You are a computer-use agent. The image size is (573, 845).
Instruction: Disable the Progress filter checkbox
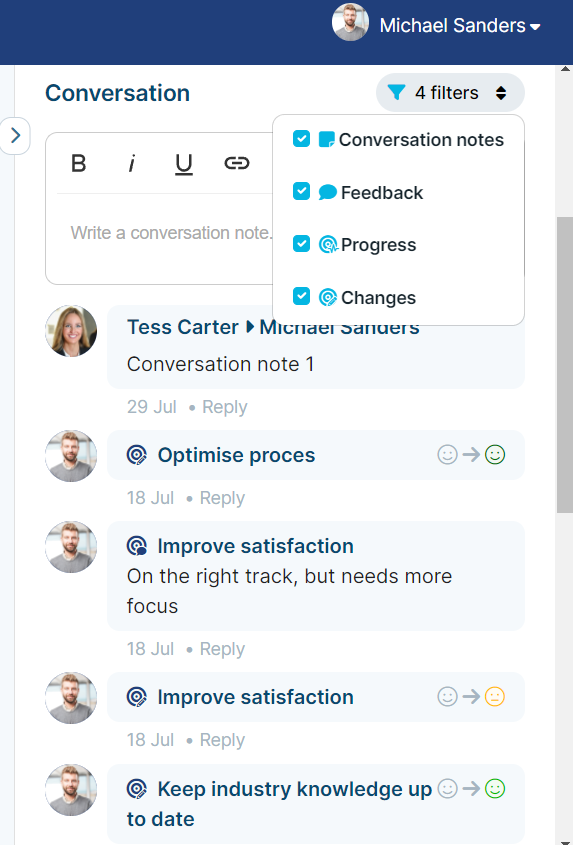coord(301,244)
